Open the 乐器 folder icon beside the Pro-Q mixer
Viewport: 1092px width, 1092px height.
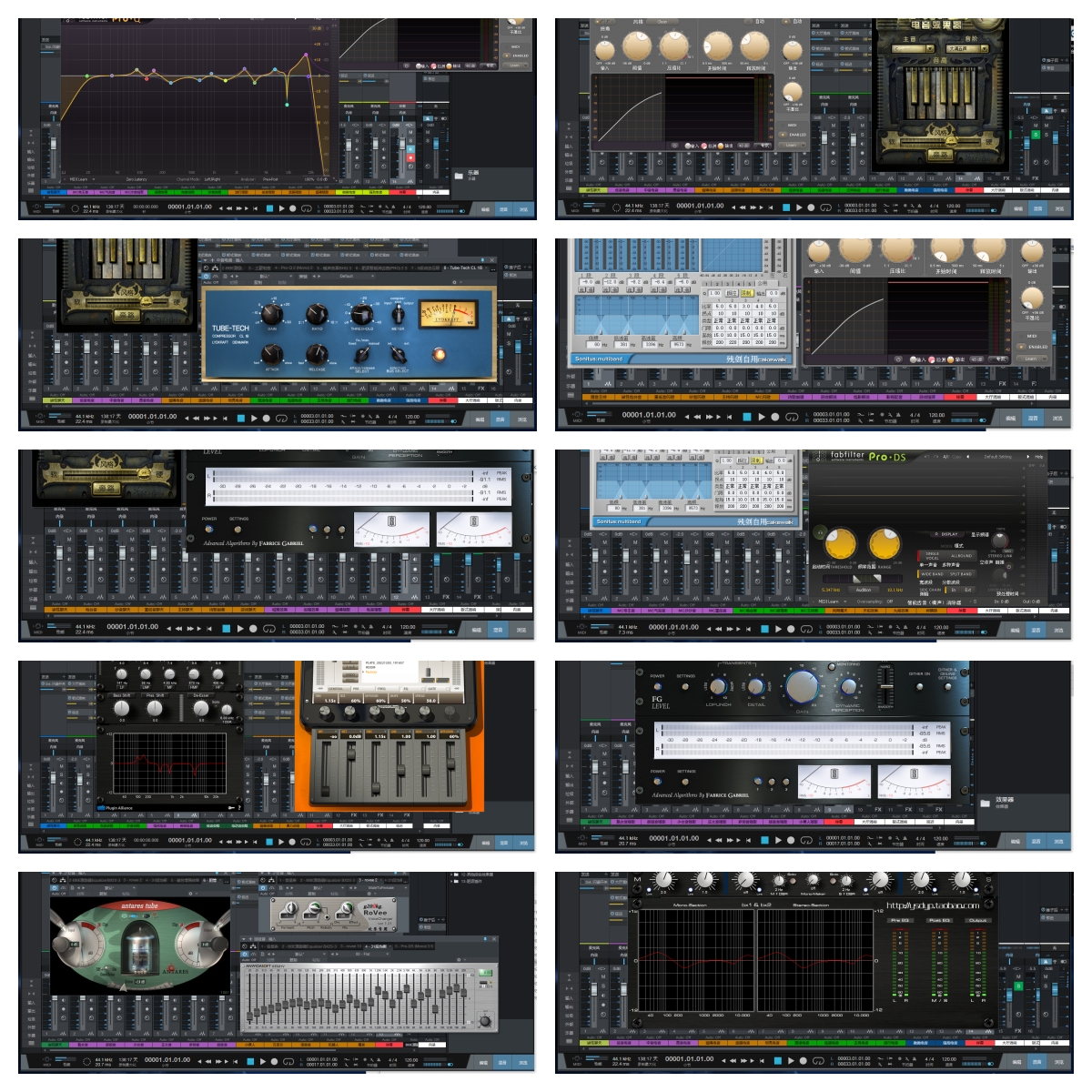coord(460,175)
